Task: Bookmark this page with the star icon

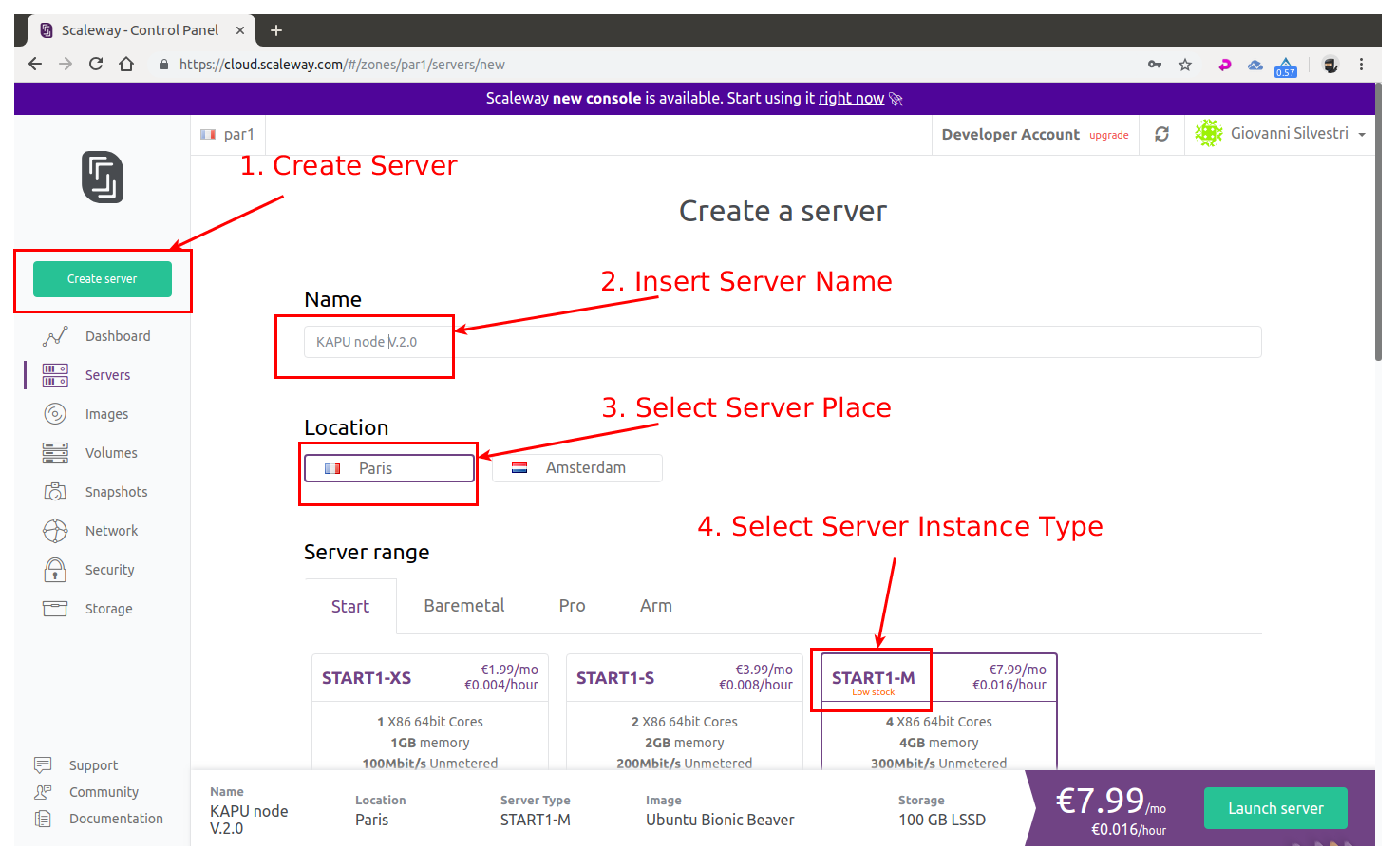Action: (x=1185, y=65)
